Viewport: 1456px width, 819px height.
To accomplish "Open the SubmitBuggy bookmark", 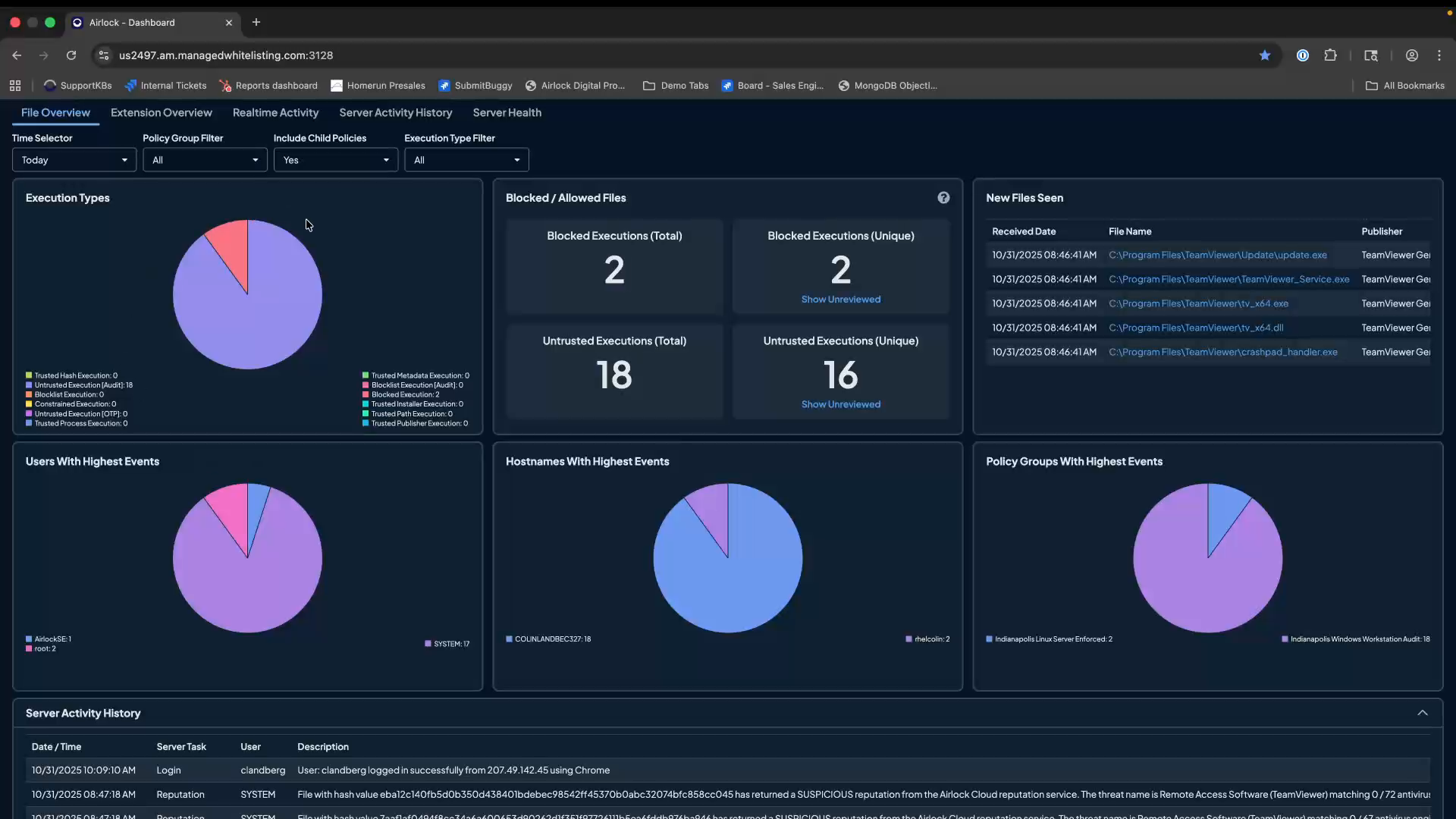I will (475, 85).
